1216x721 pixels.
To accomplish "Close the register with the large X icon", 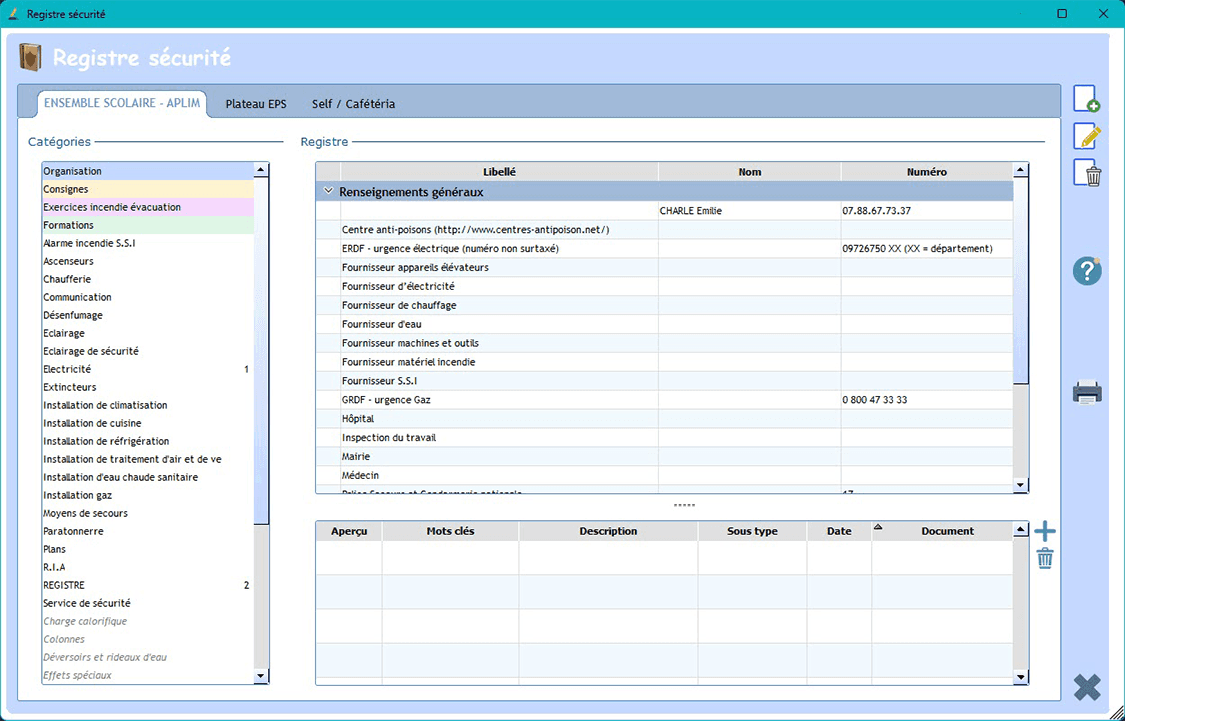I will [1087, 687].
